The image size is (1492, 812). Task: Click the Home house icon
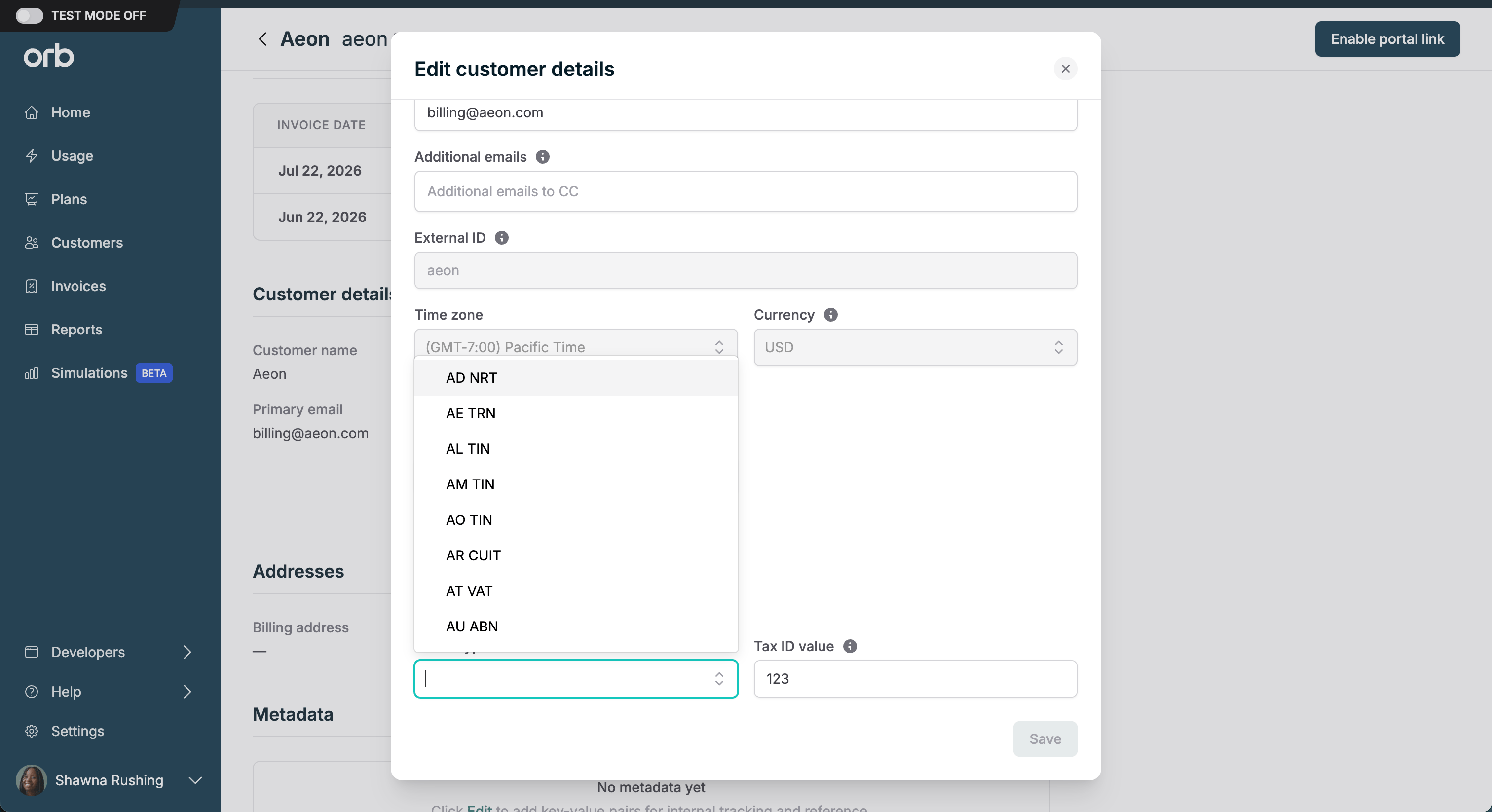pyautogui.click(x=32, y=112)
